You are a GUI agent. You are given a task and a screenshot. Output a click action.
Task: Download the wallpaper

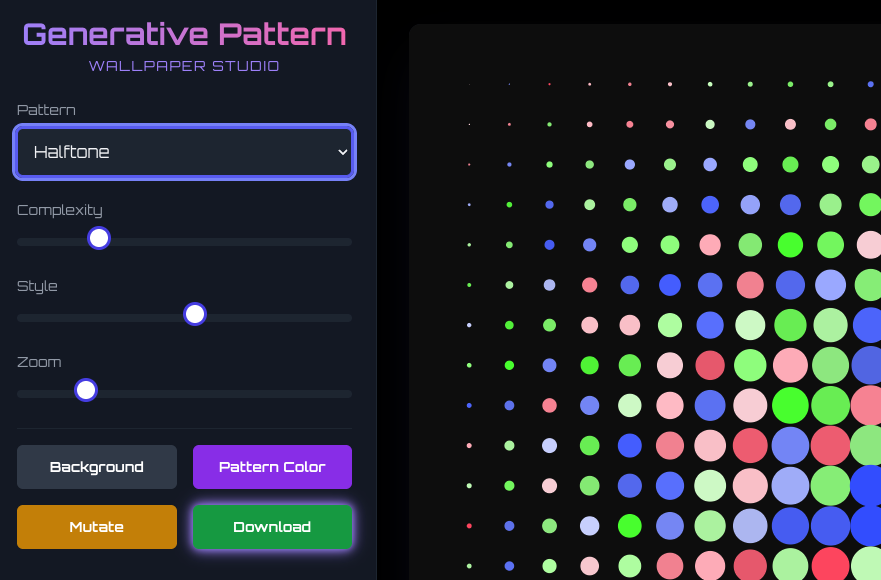pyautogui.click(x=273, y=527)
